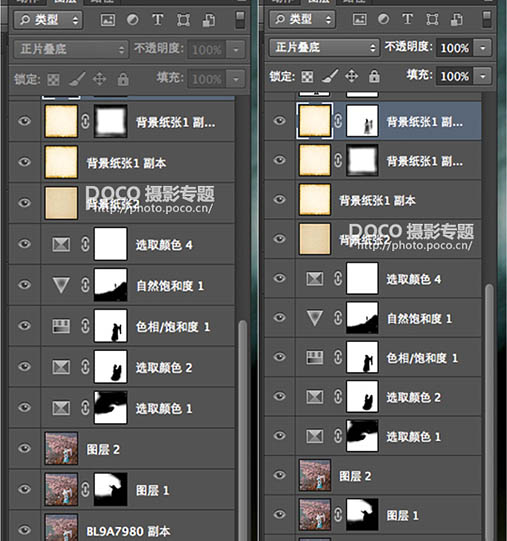Hide 自然饱和度 1 layer in left panel

(24, 285)
